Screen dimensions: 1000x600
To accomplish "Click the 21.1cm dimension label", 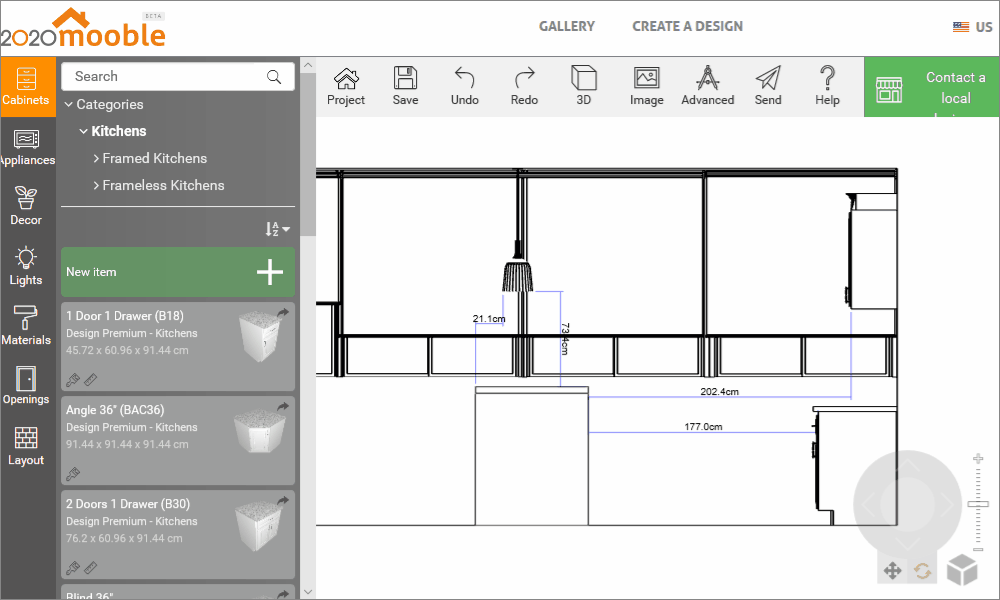I will (x=489, y=318).
